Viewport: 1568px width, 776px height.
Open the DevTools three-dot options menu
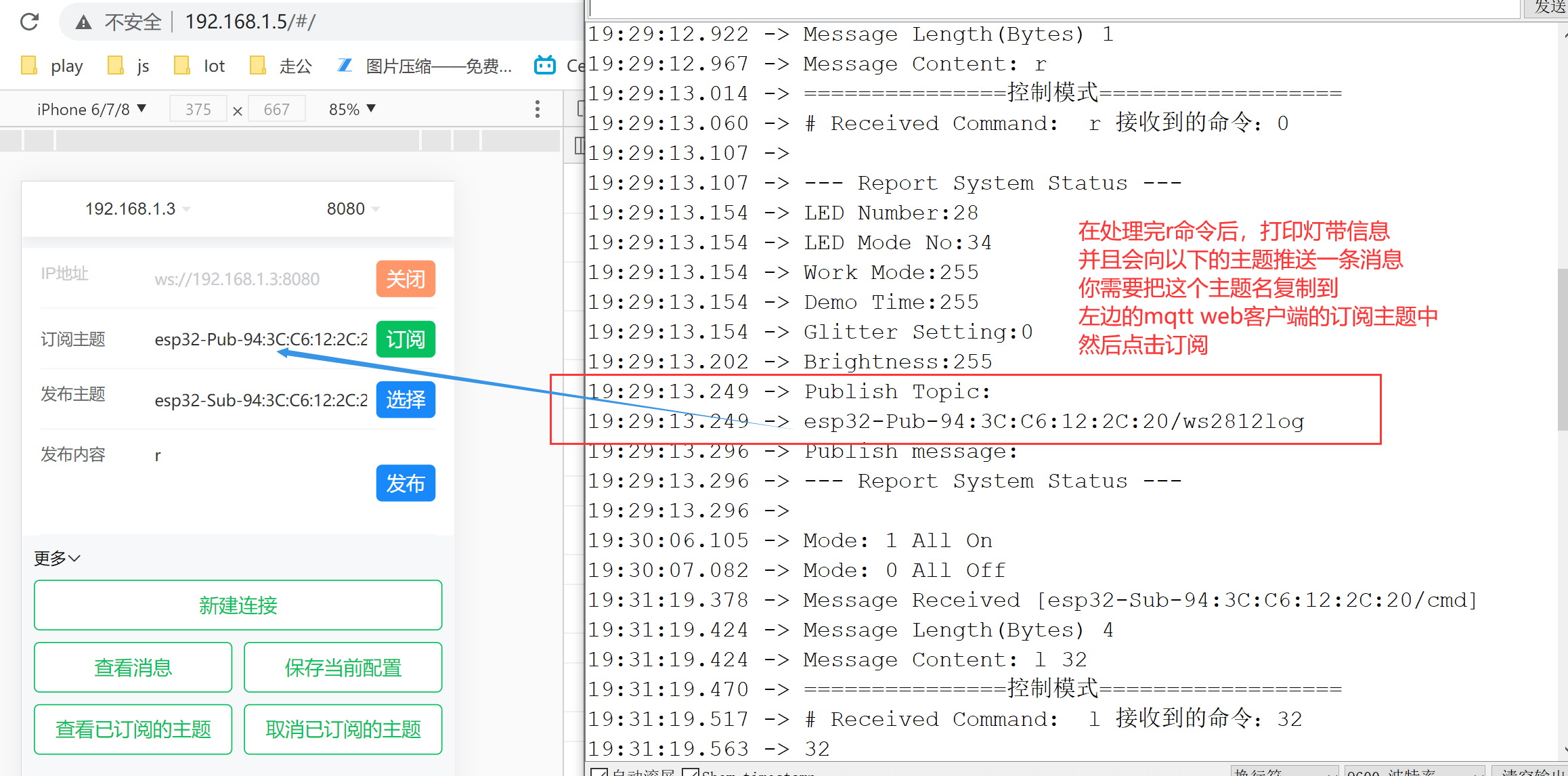point(537,108)
